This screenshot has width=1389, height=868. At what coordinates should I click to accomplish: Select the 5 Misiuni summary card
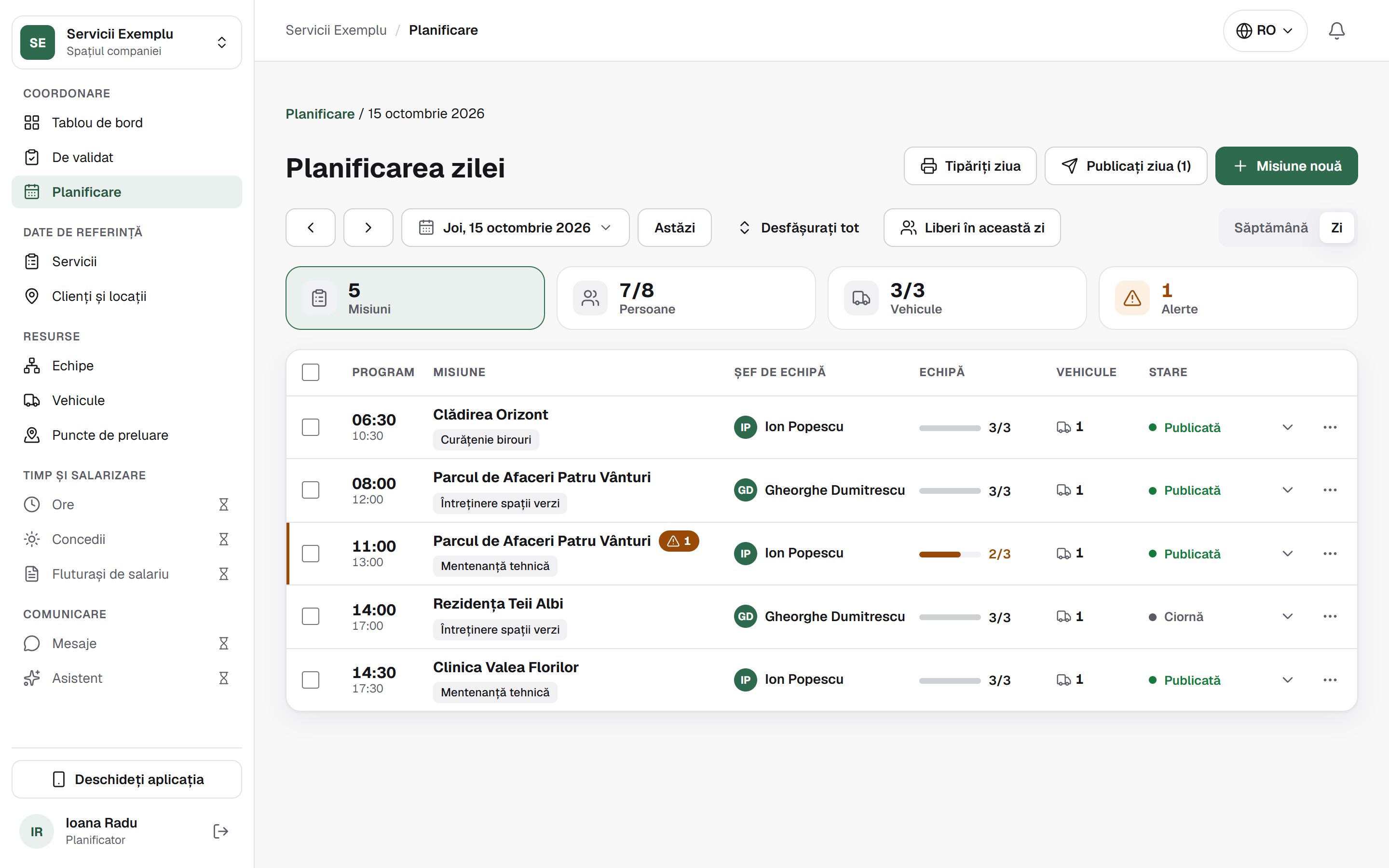415,298
